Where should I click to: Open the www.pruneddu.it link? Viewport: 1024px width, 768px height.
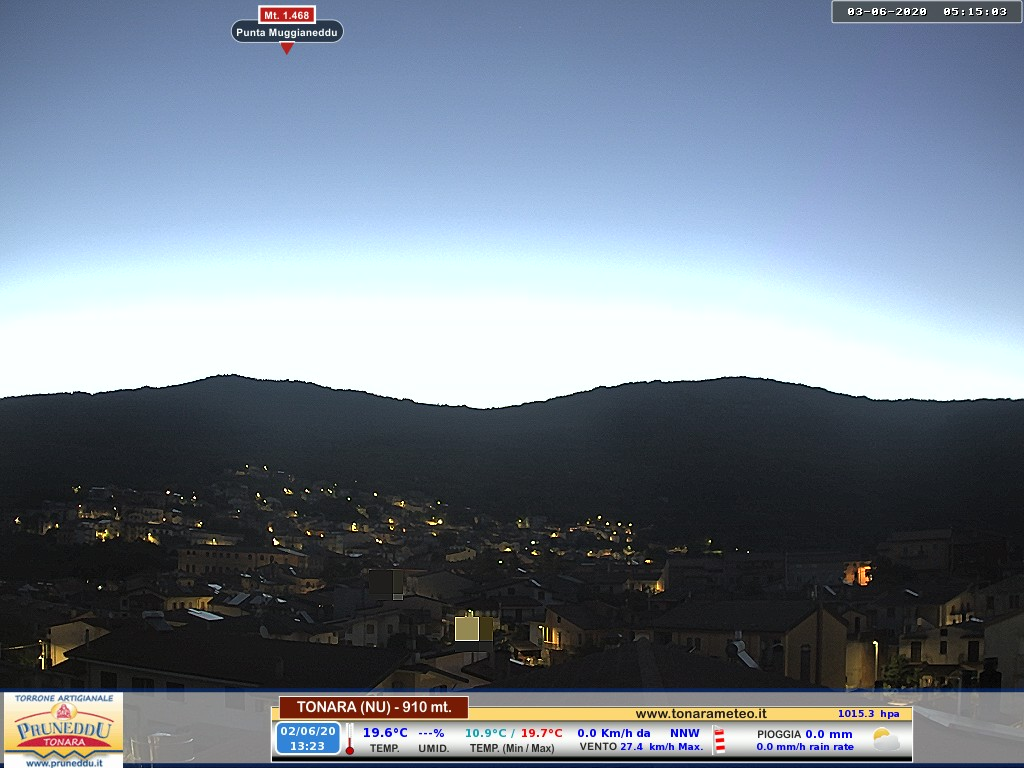(x=64, y=763)
